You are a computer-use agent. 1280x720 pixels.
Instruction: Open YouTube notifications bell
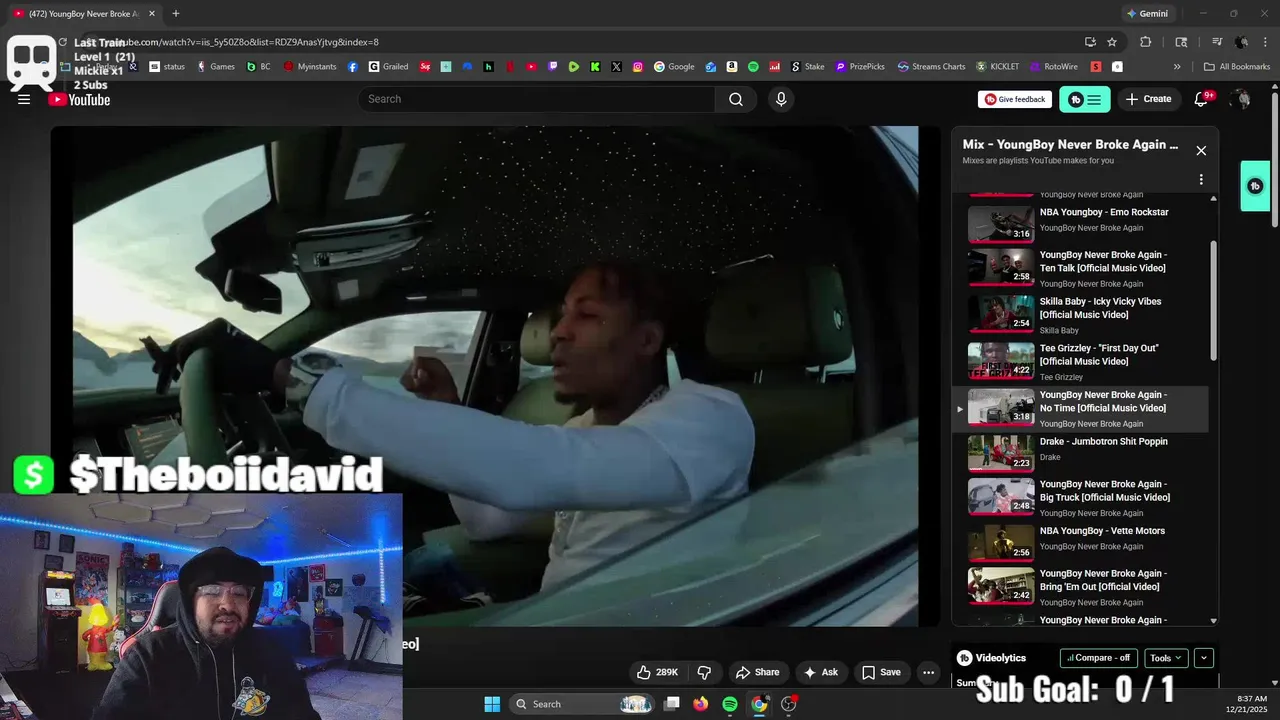1202,99
